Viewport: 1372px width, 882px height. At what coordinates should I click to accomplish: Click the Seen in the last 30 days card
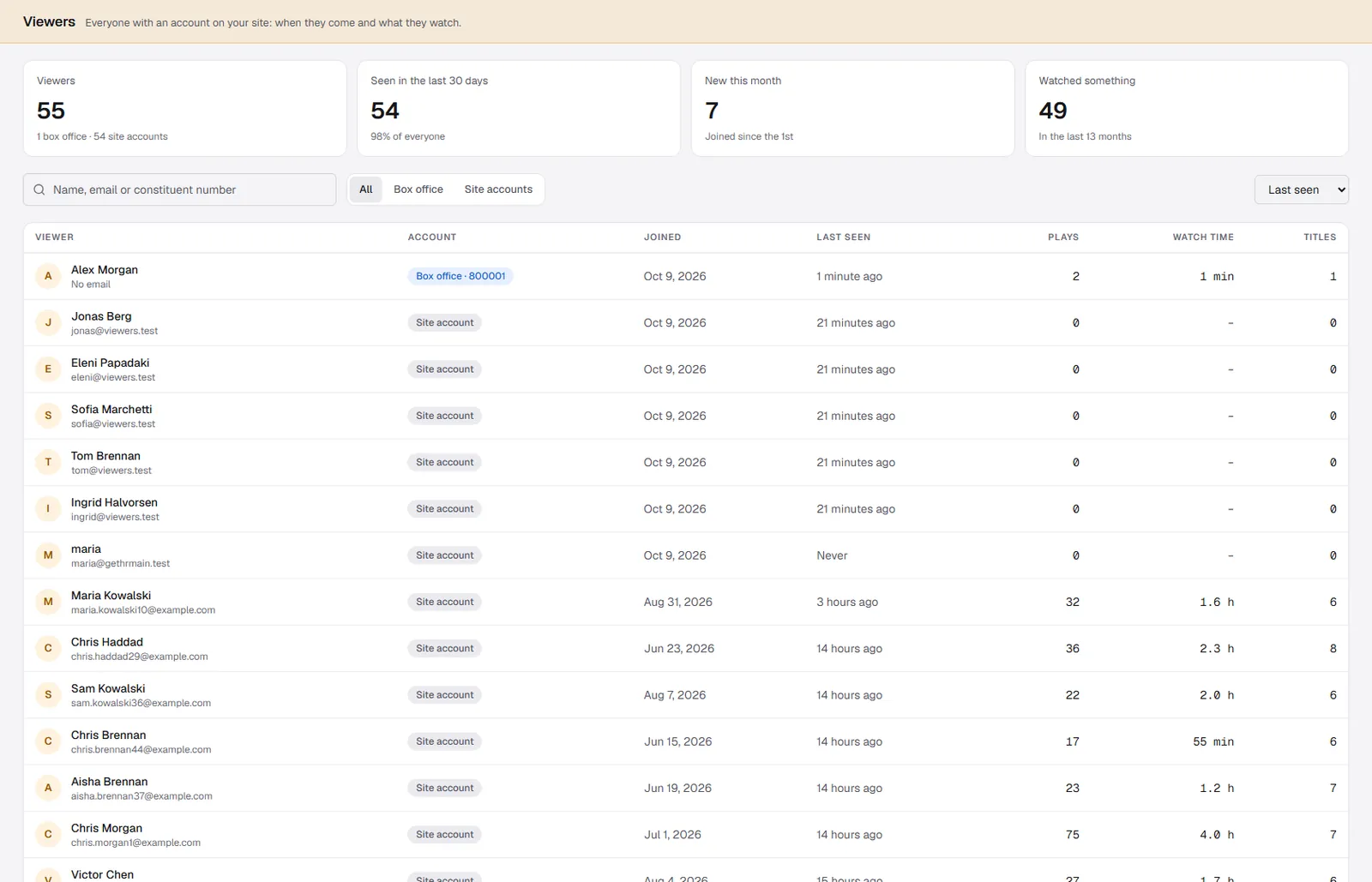pyautogui.click(x=519, y=108)
